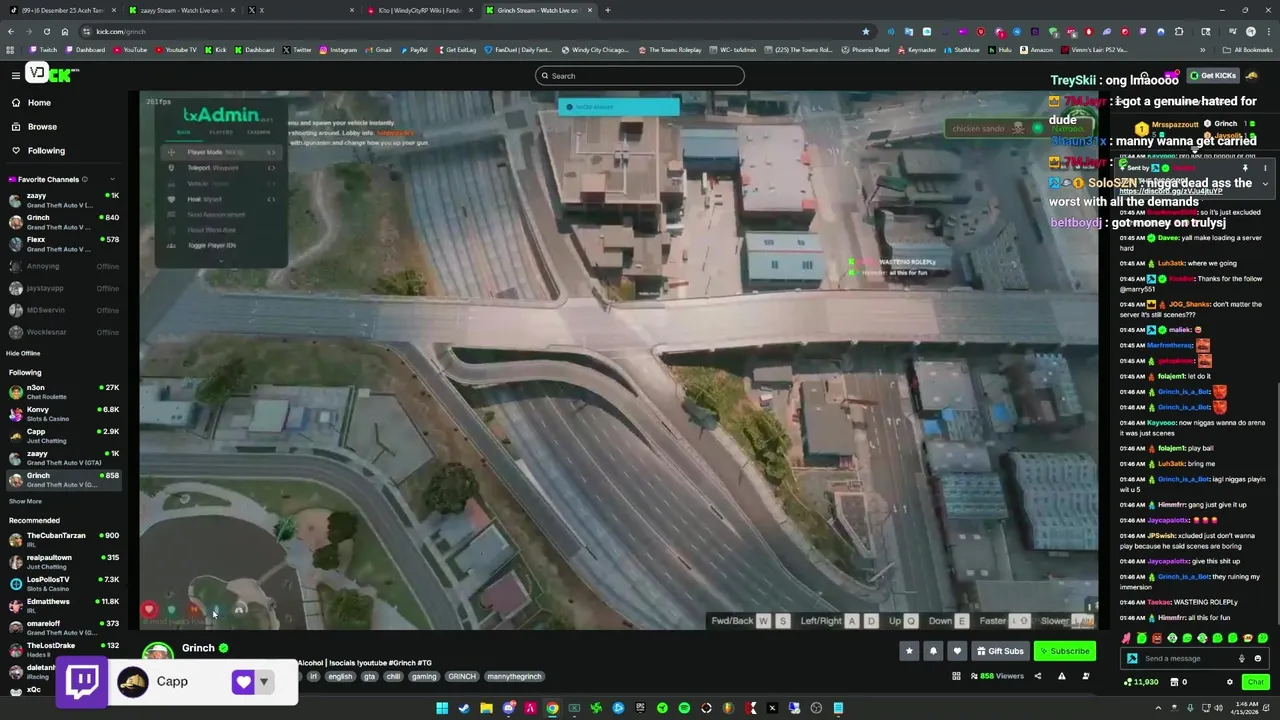Click the Twitch heart follow button for Capp
The image size is (1280, 720).
243,682
